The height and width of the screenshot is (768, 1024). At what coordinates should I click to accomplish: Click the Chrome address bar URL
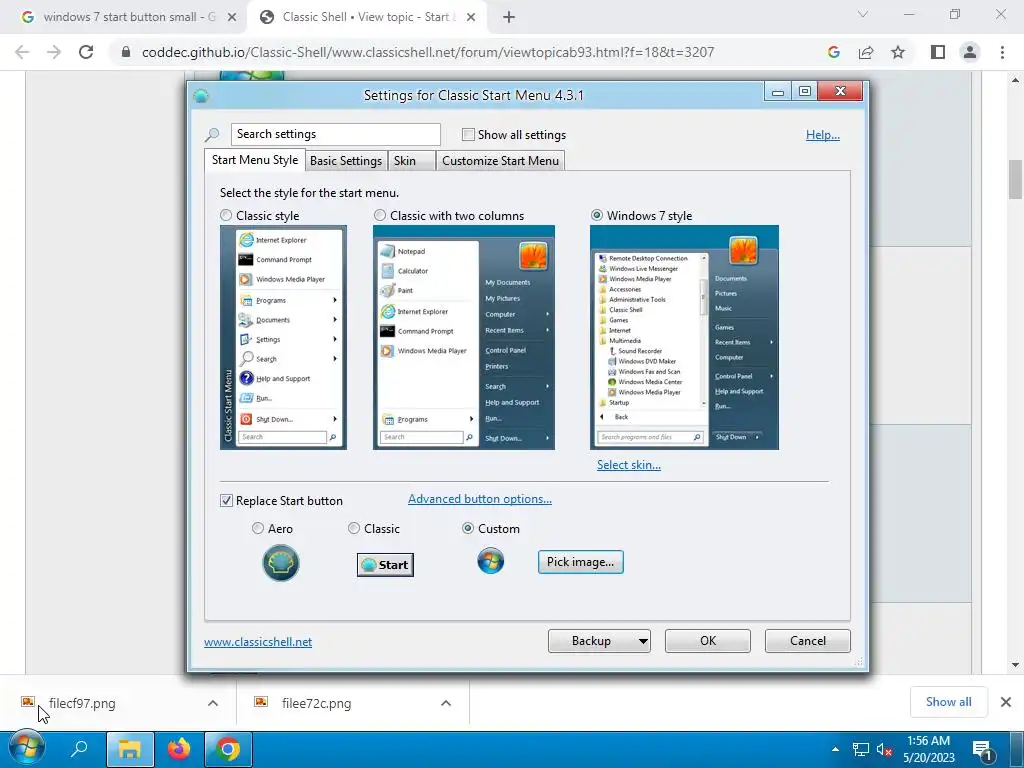(x=428, y=52)
